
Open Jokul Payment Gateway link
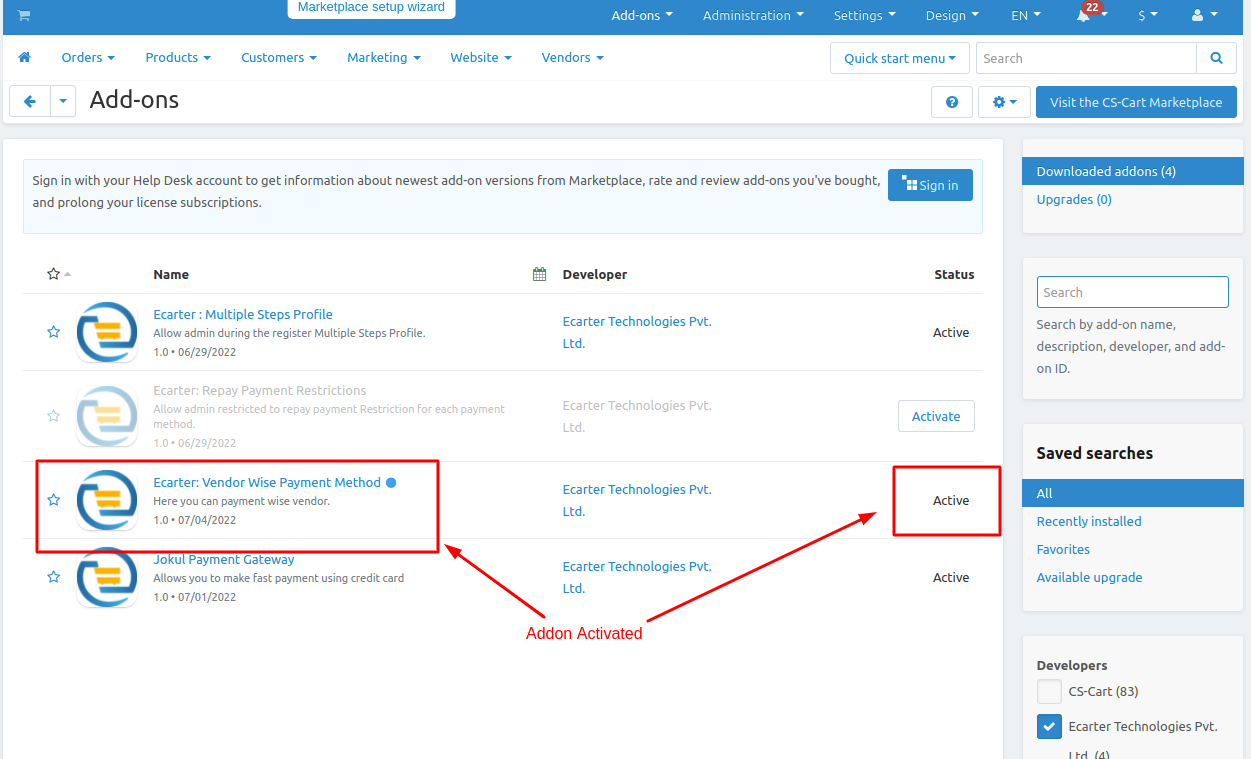(224, 559)
